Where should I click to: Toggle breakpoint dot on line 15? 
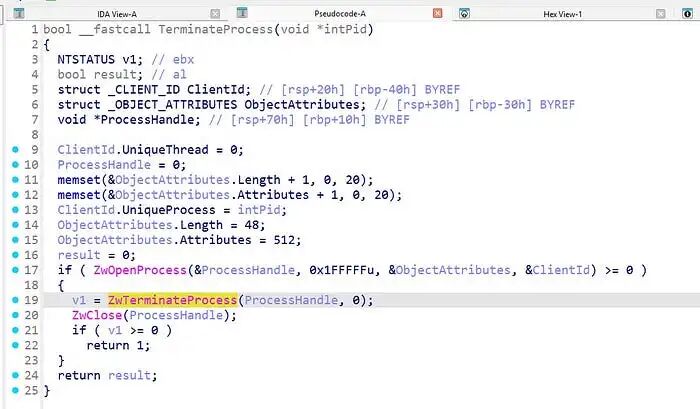pos(15,240)
